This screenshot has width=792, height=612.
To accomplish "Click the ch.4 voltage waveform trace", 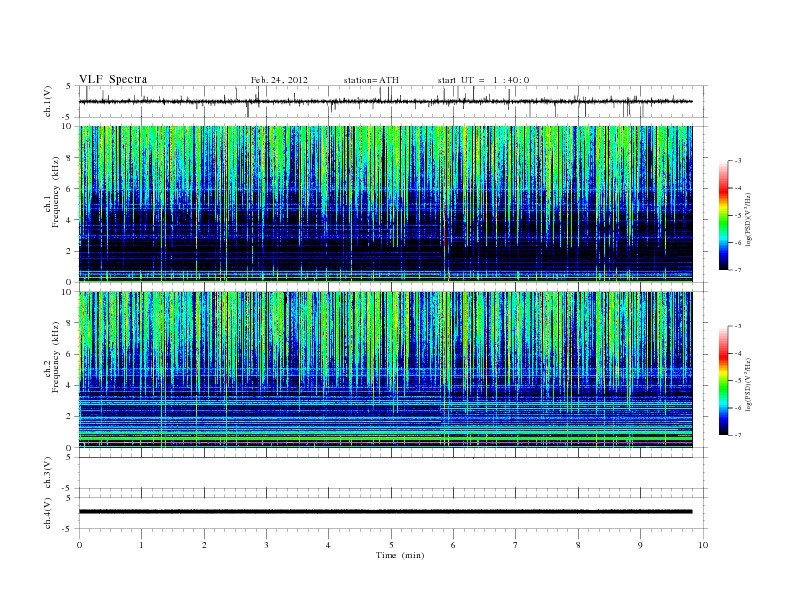I will click(x=385, y=512).
